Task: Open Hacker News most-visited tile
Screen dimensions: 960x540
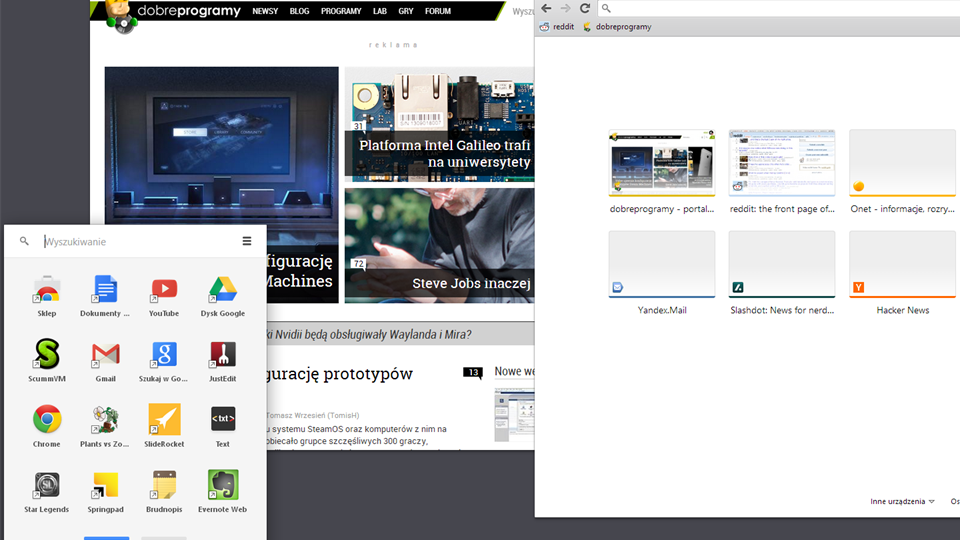Action: pyautogui.click(x=902, y=264)
